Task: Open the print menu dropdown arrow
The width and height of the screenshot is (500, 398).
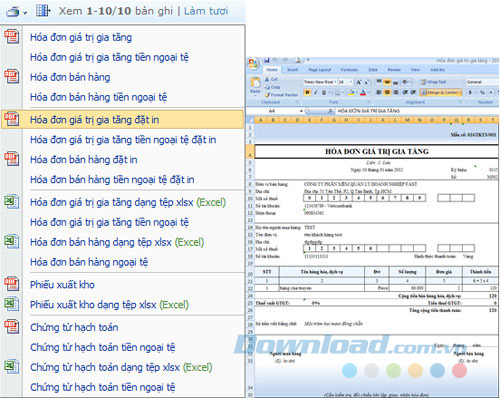Action: [x=25, y=13]
